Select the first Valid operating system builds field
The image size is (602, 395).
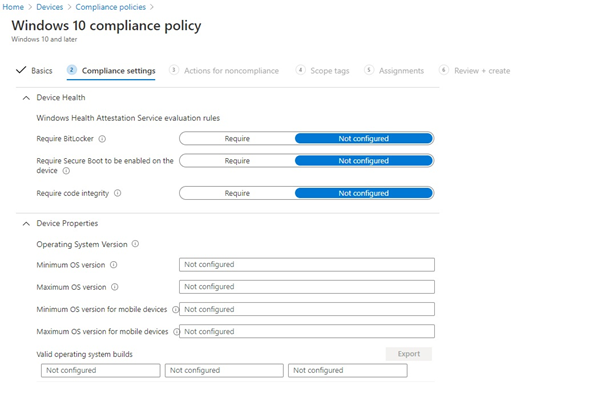point(101,370)
